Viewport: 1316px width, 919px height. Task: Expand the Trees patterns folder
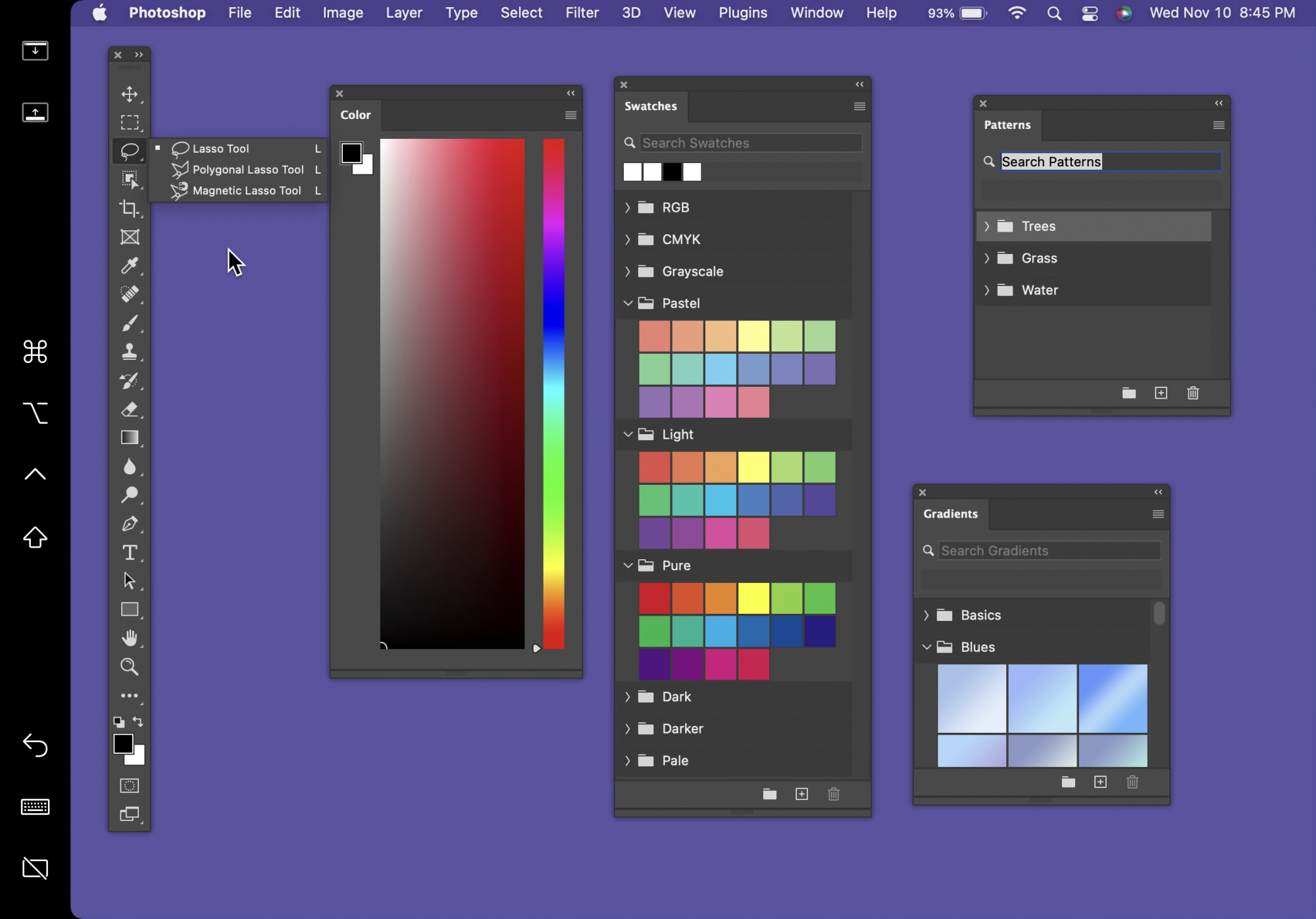pos(986,226)
